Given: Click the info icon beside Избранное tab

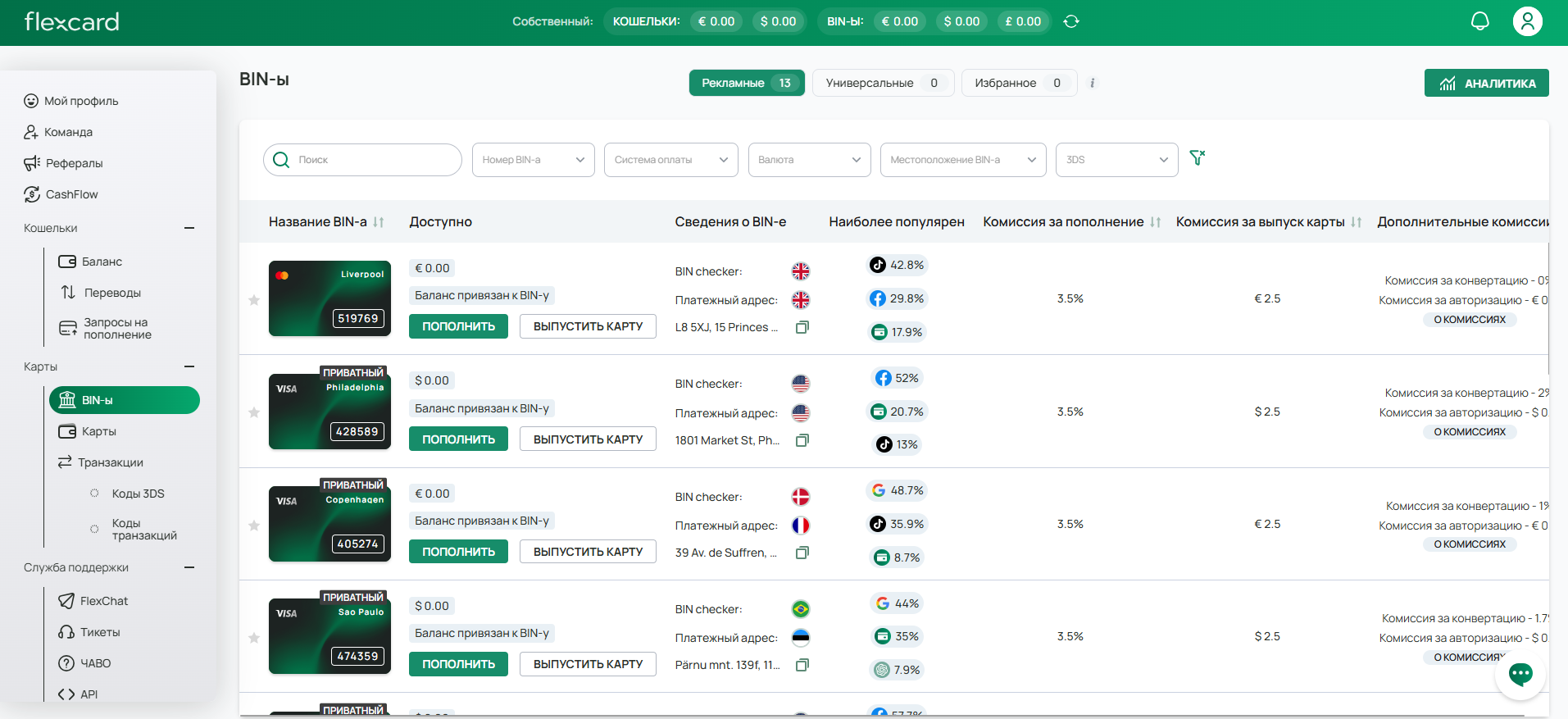Looking at the screenshot, I should 1092,83.
